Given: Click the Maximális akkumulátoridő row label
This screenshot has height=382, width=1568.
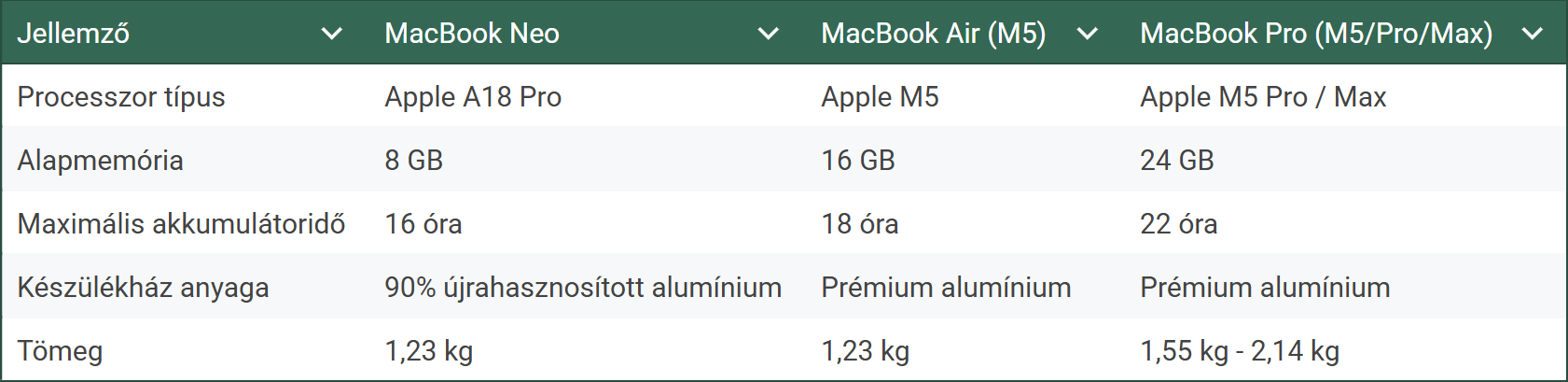Looking at the screenshot, I should pos(181,224).
